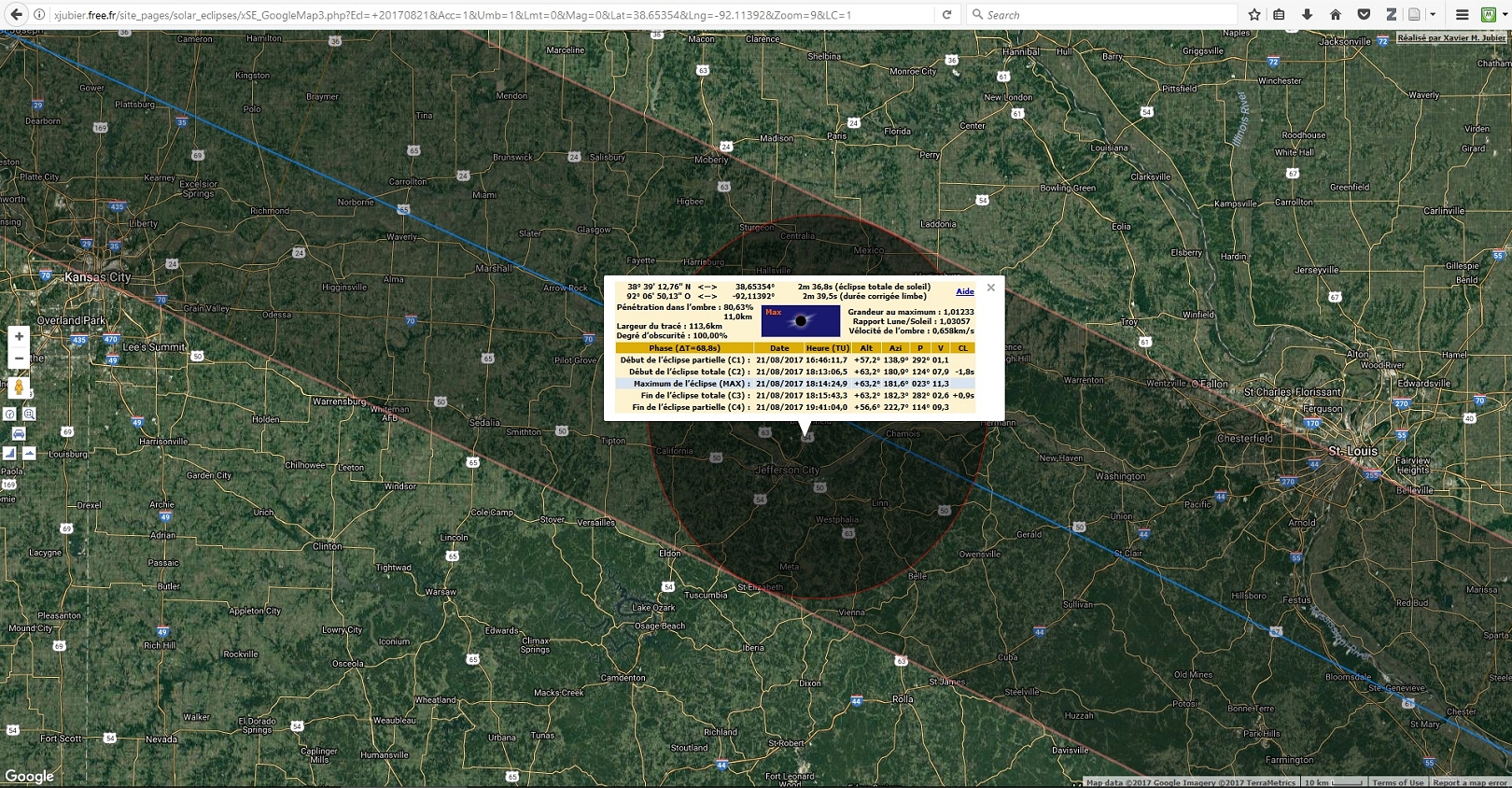Go back with browser back arrow
Image resolution: width=1512 pixels, height=788 pixels.
click(x=16, y=14)
